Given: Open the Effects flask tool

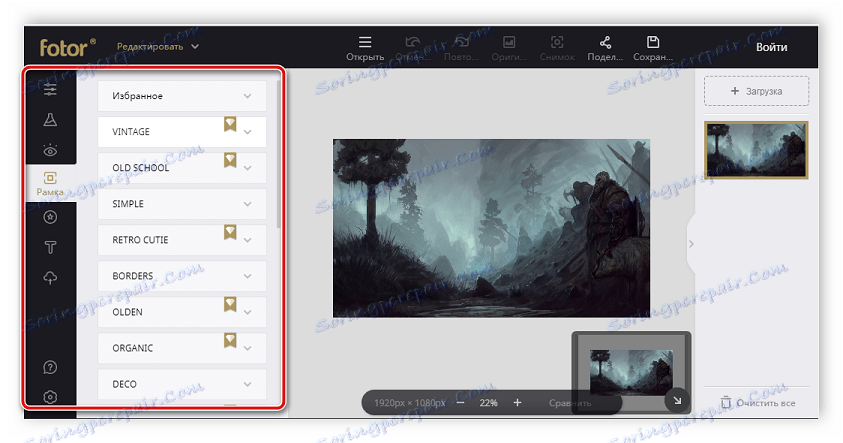Looking at the screenshot, I should click(x=50, y=119).
